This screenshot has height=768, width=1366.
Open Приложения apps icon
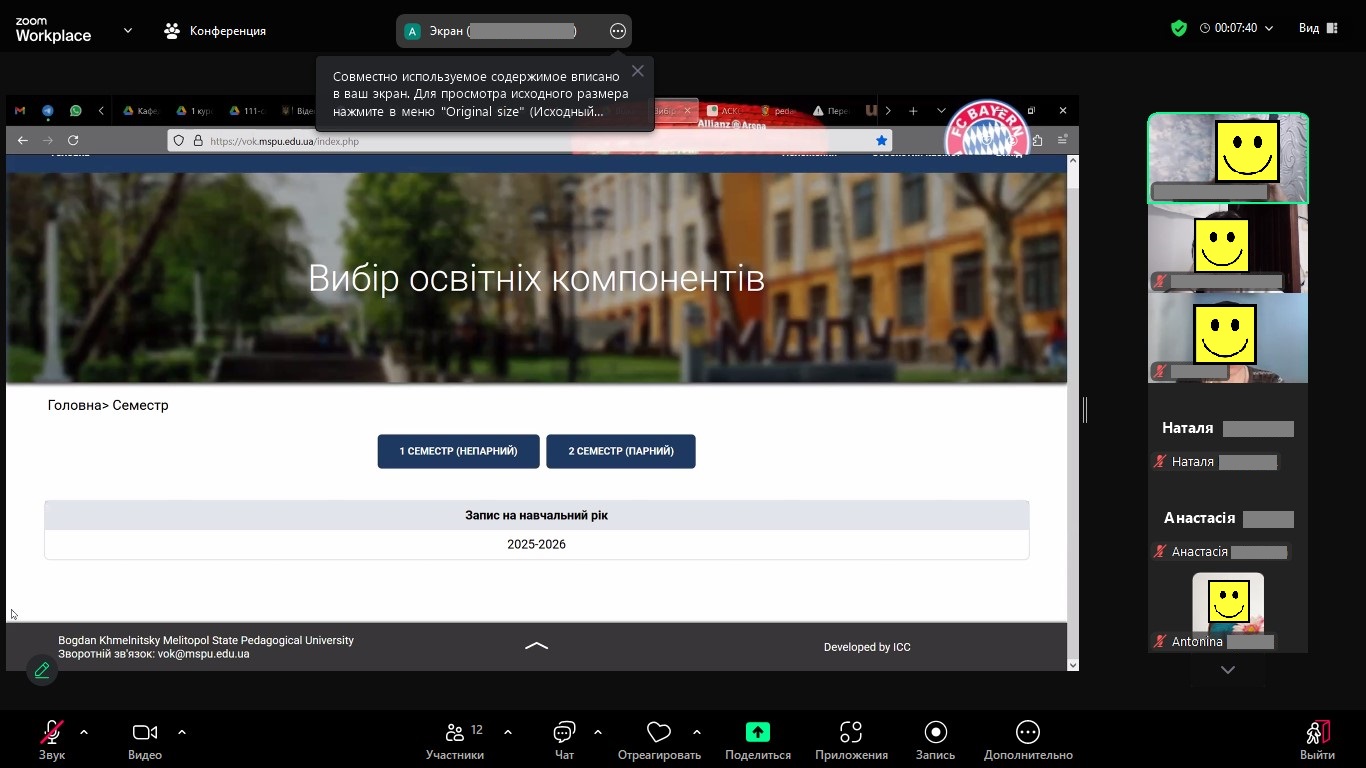[851, 740]
